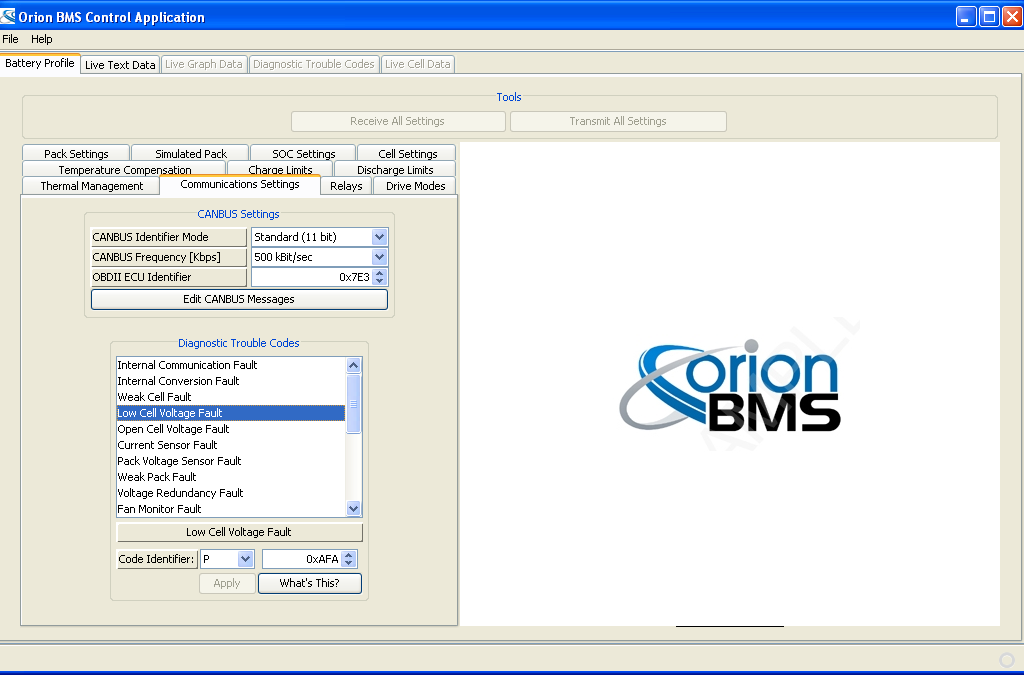Click Receive All Settings button

(398, 121)
